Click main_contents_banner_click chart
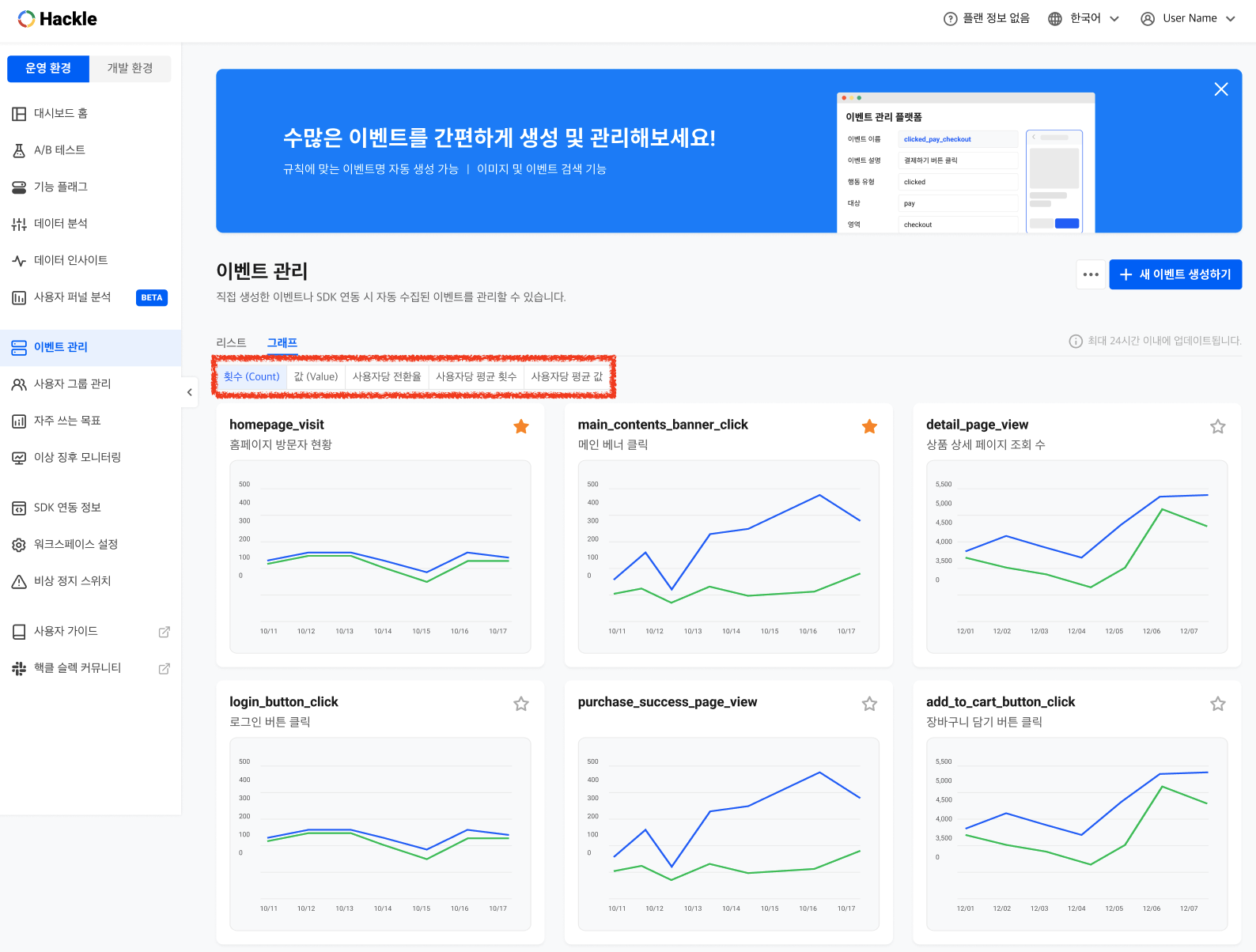Viewport: 1256px width, 952px height. [728, 557]
